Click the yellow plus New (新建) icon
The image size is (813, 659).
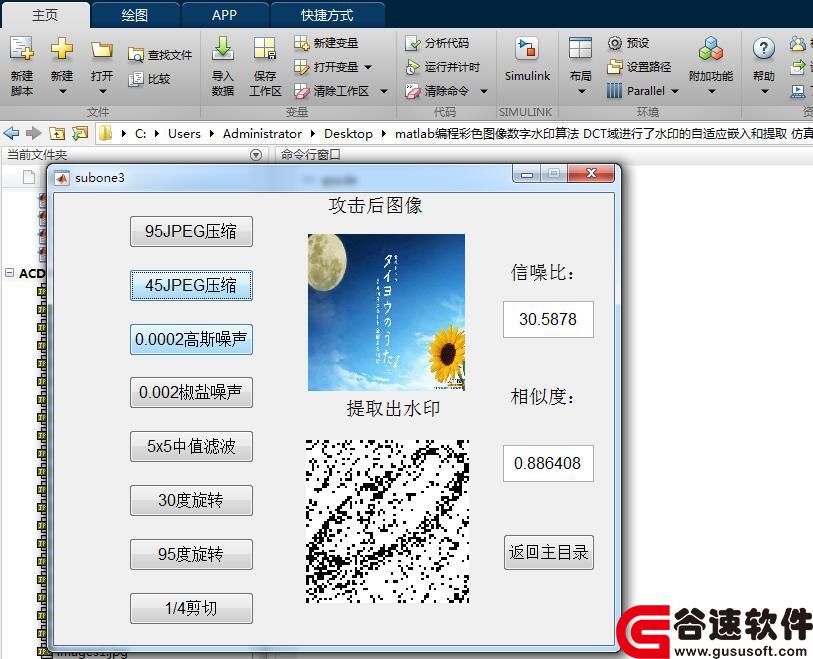[x=62, y=49]
